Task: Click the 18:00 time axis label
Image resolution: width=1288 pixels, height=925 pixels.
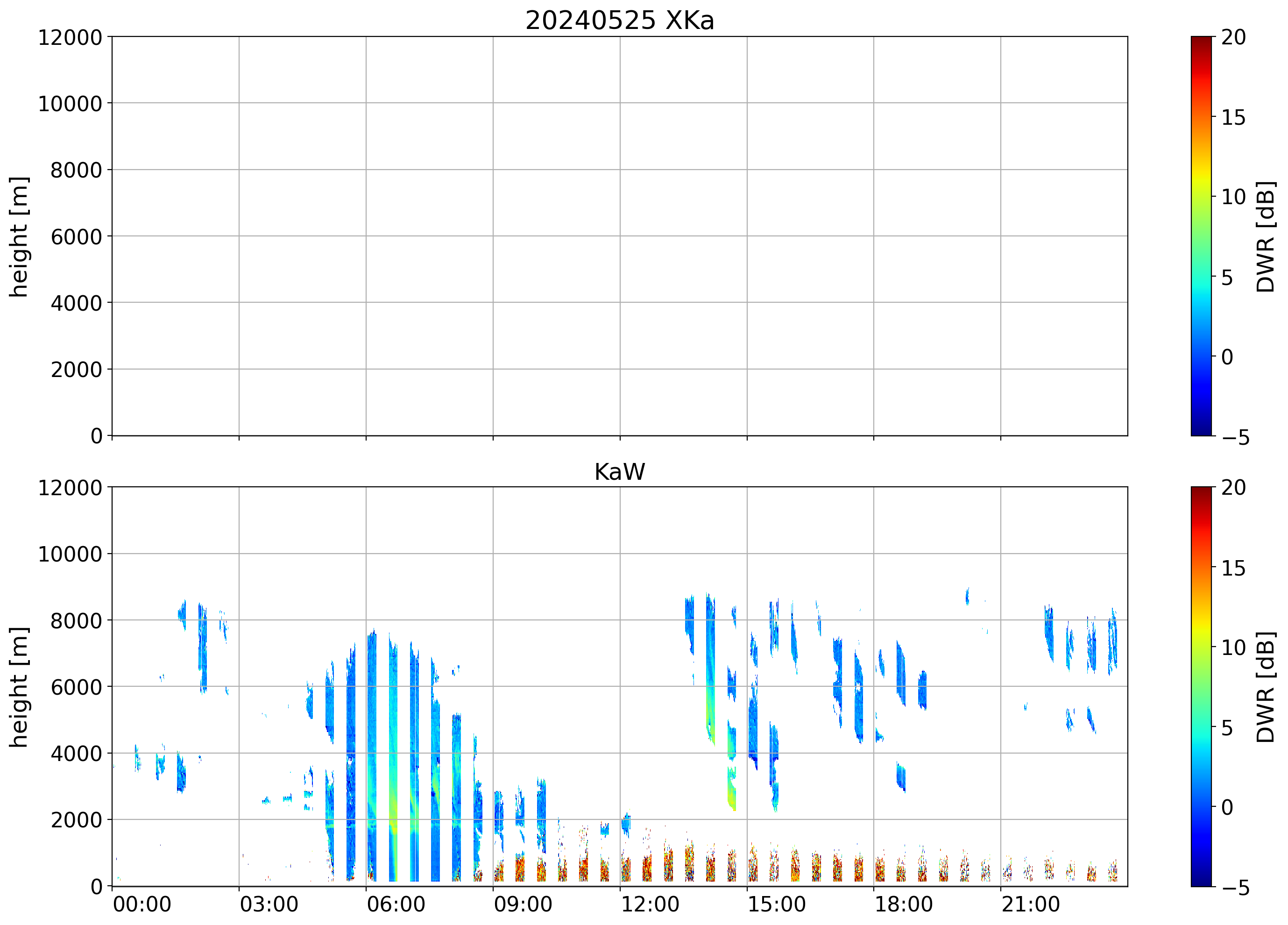Action: 903,904
